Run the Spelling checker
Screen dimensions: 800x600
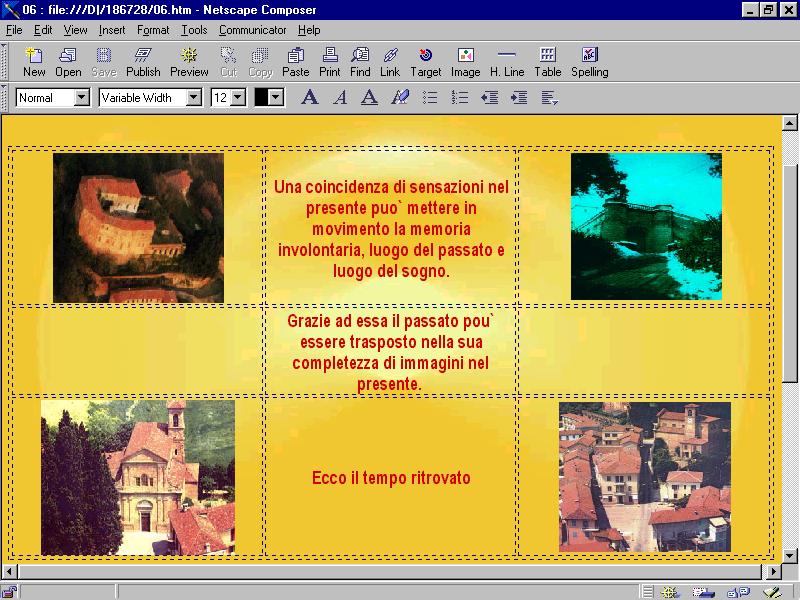[589, 62]
